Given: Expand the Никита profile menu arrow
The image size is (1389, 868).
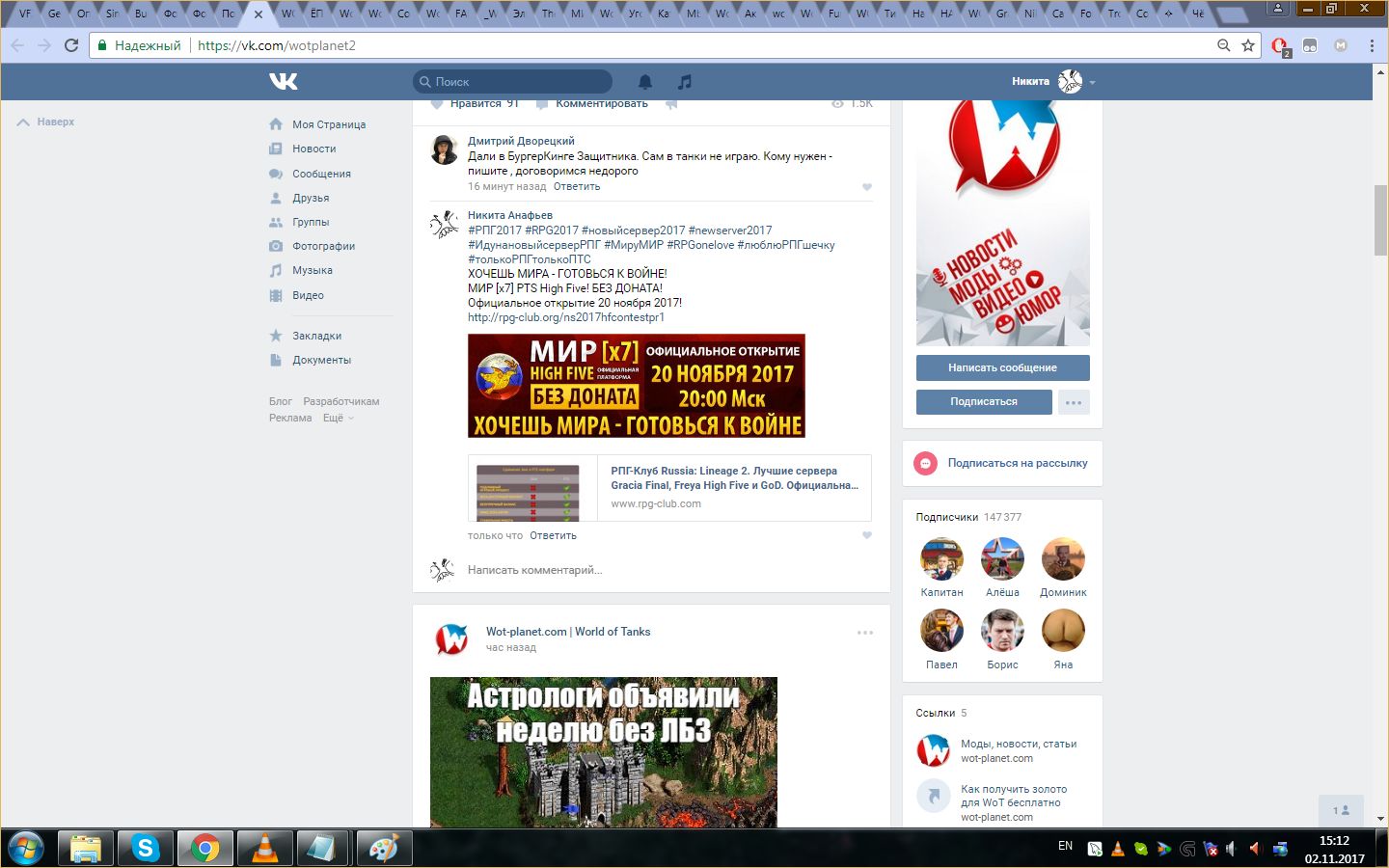Looking at the screenshot, I should click(x=1093, y=83).
